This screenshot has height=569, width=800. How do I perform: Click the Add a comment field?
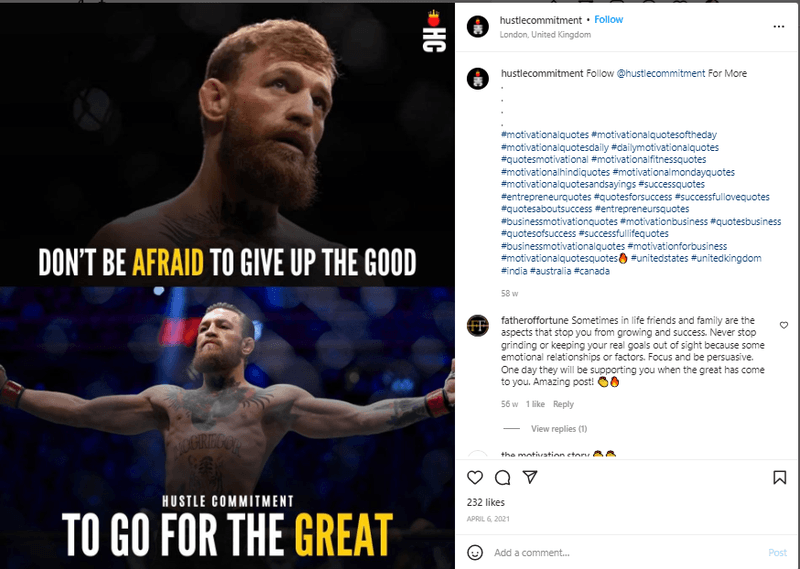(x=628, y=553)
